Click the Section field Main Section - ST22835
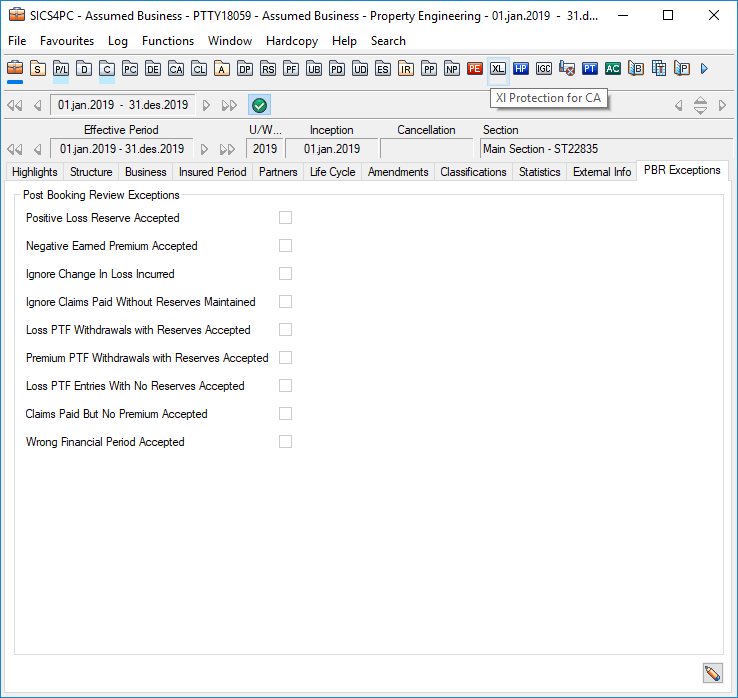The image size is (738, 698). [x=600, y=149]
